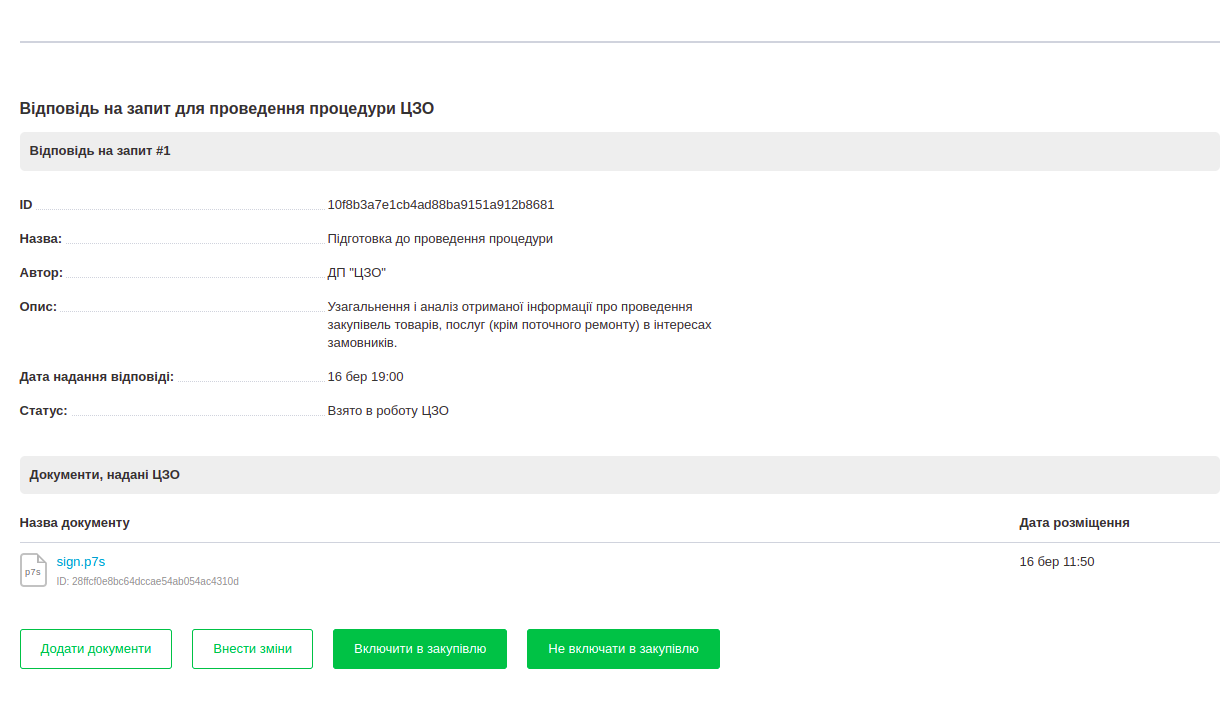Click the author value ДП "ЦЗО"
Screen dimensions: 1227x715
pos(357,273)
